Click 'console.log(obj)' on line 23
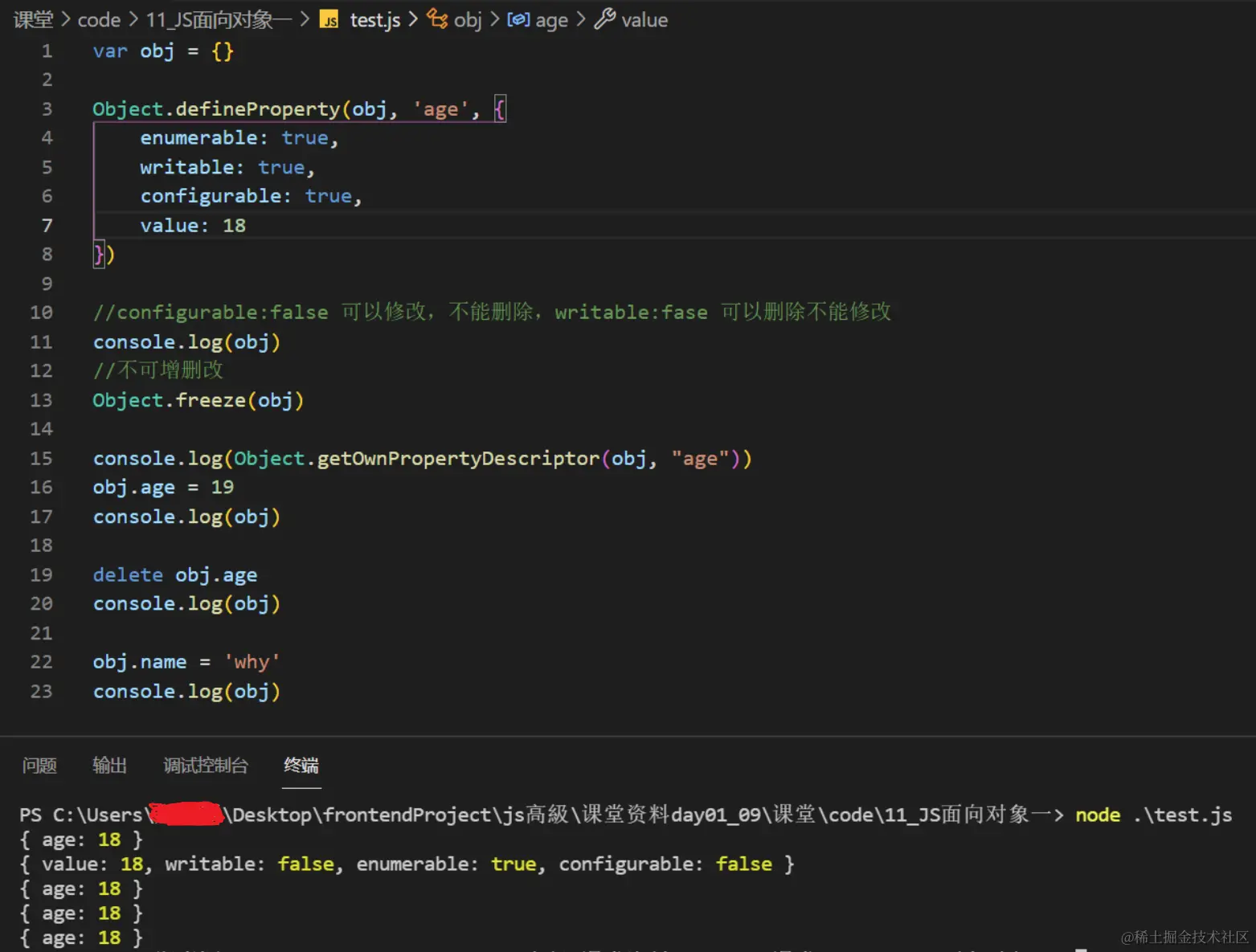 186,692
